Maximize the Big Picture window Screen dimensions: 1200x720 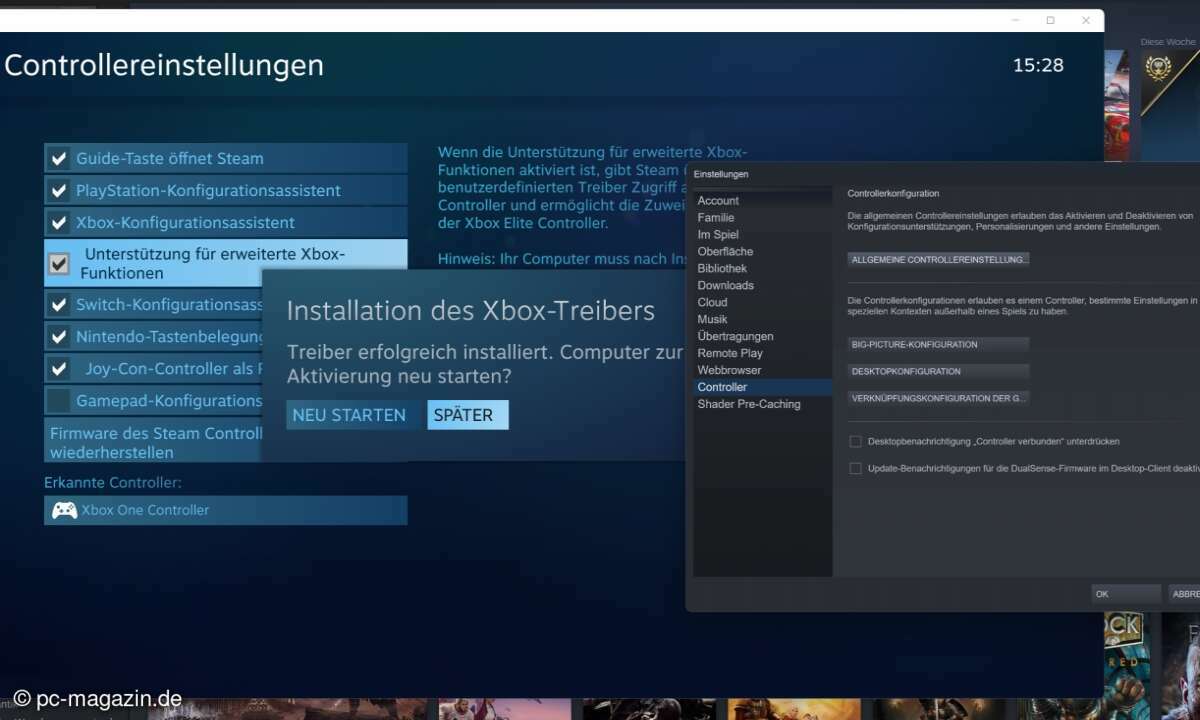pos(1050,20)
